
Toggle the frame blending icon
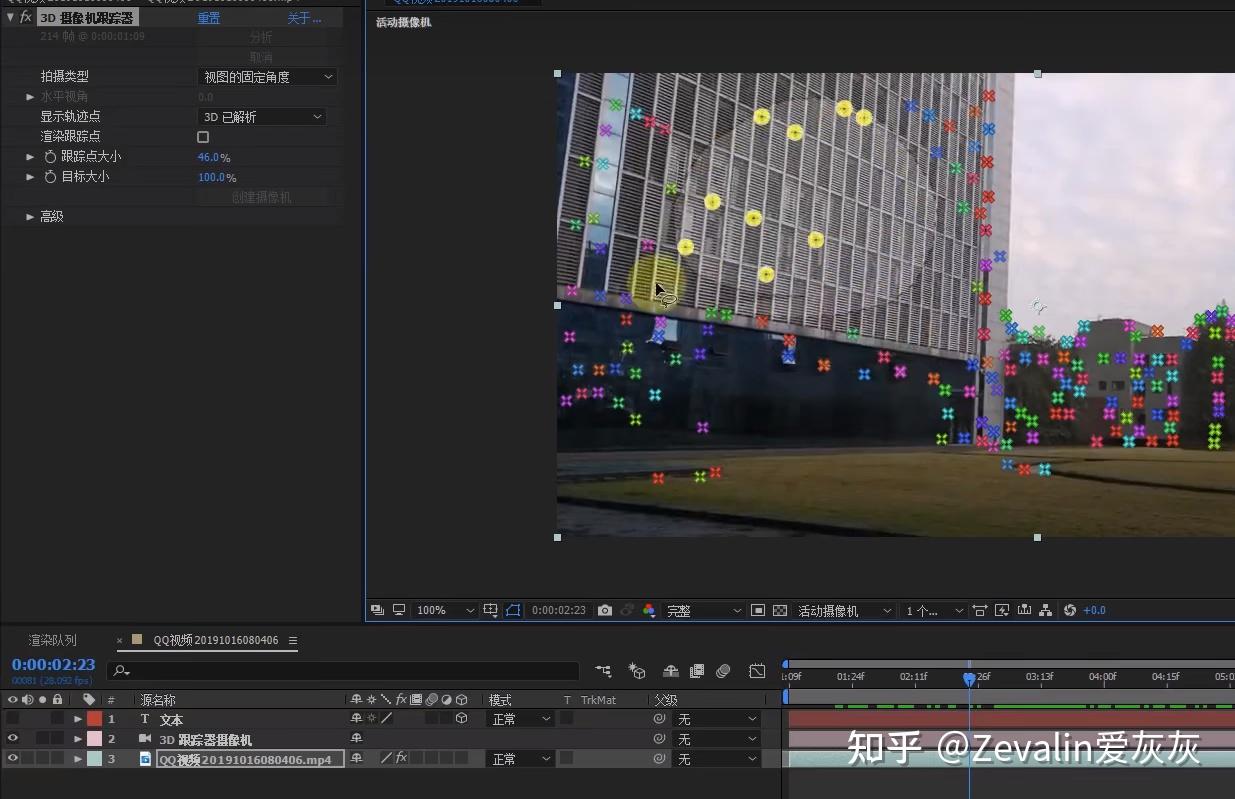coord(697,671)
